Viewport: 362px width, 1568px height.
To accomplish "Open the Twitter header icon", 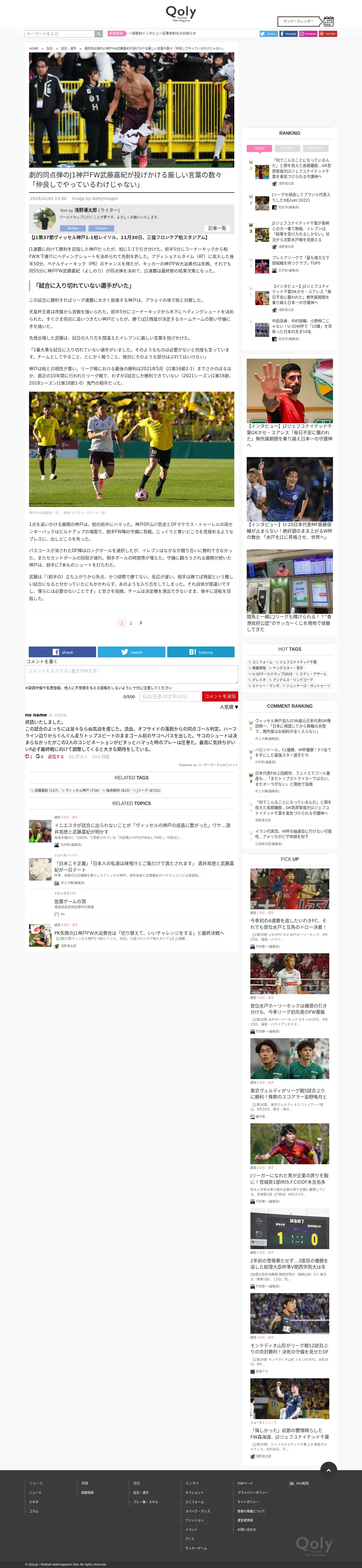I will (268, 34).
